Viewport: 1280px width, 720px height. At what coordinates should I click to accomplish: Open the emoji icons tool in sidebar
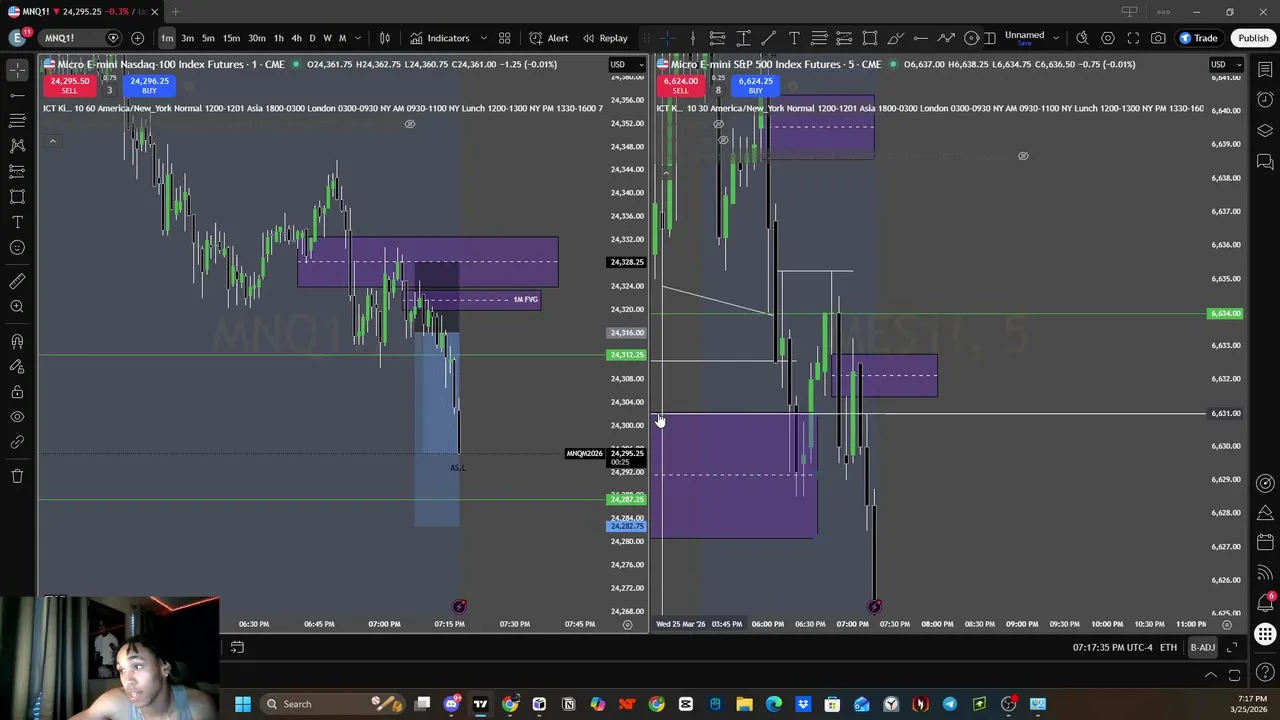click(x=17, y=247)
